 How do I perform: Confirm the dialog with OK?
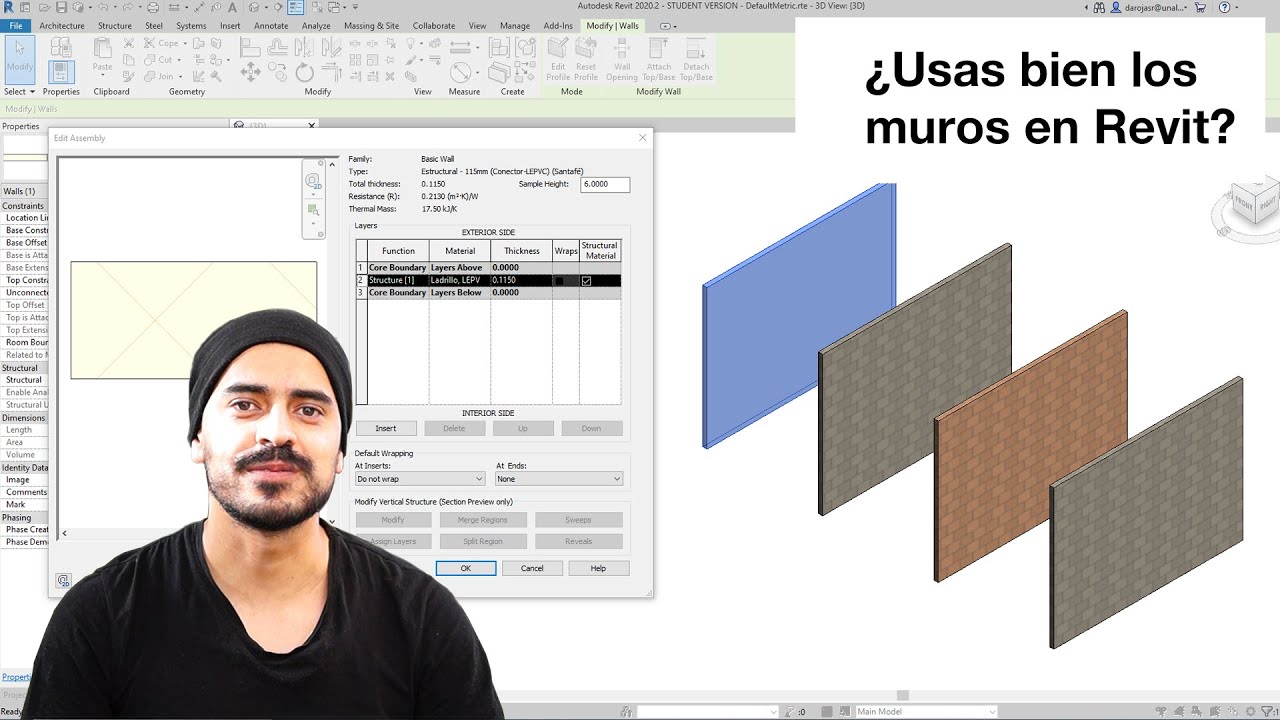[x=466, y=568]
